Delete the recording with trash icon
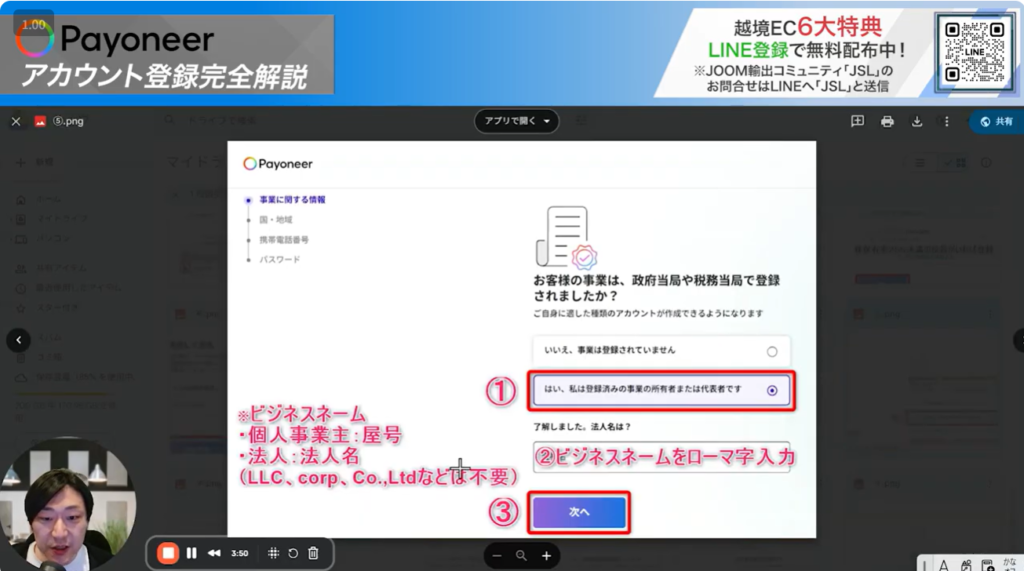1024x571 pixels. (x=313, y=553)
